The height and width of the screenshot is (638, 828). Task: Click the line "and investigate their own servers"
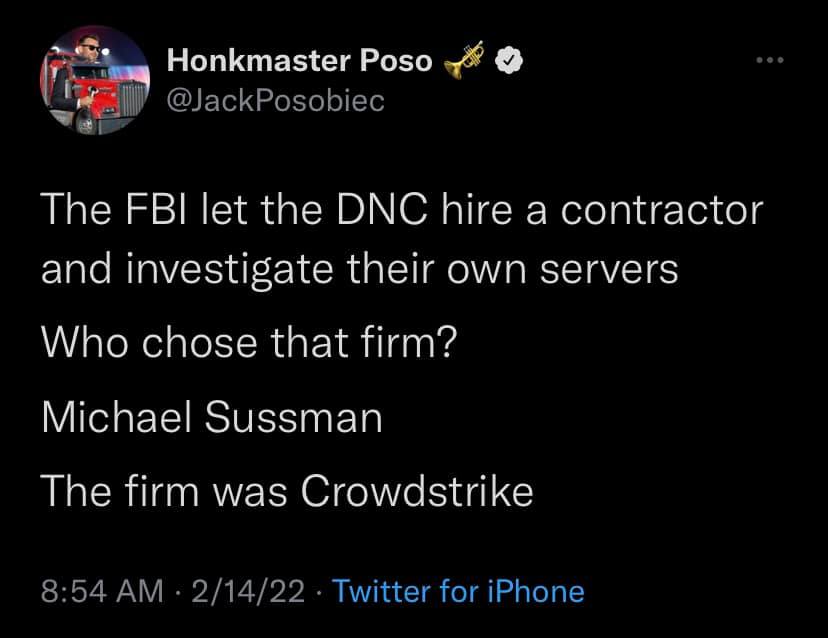pos(359,270)
